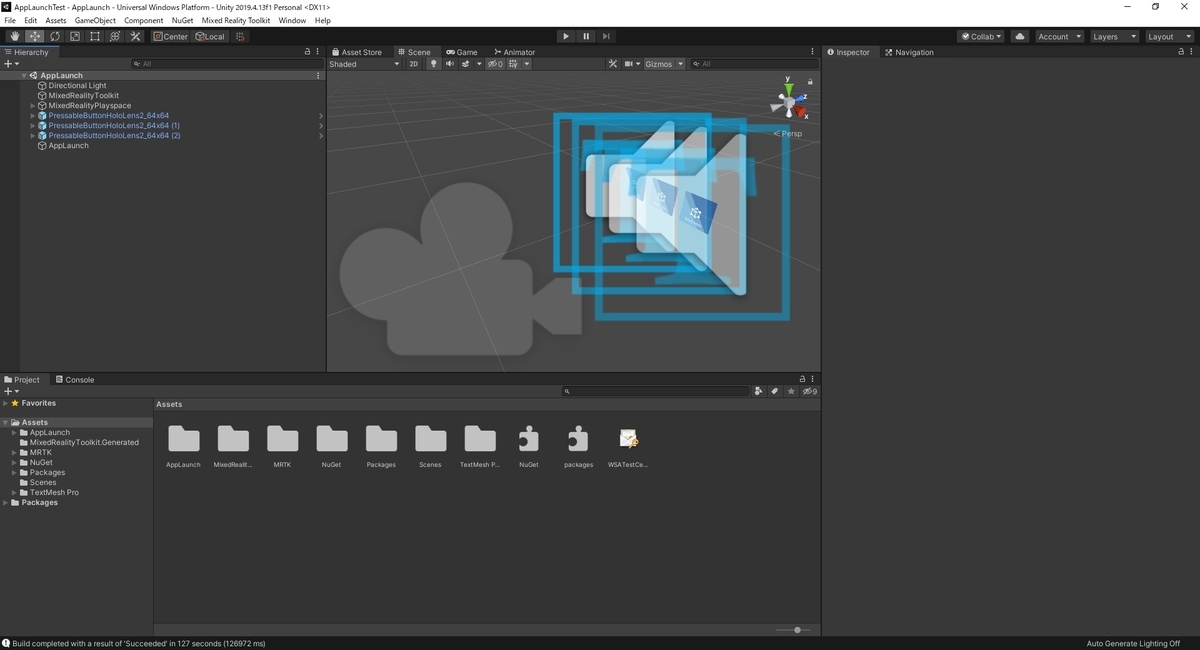Screen dimensions: 1200x650
Task: Select the Move tool
Action: pos(35,36)
